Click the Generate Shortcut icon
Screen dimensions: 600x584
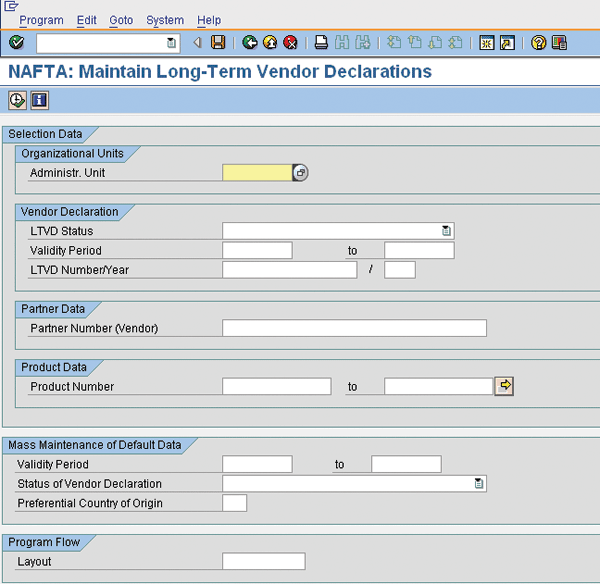[x=507, y=42]
